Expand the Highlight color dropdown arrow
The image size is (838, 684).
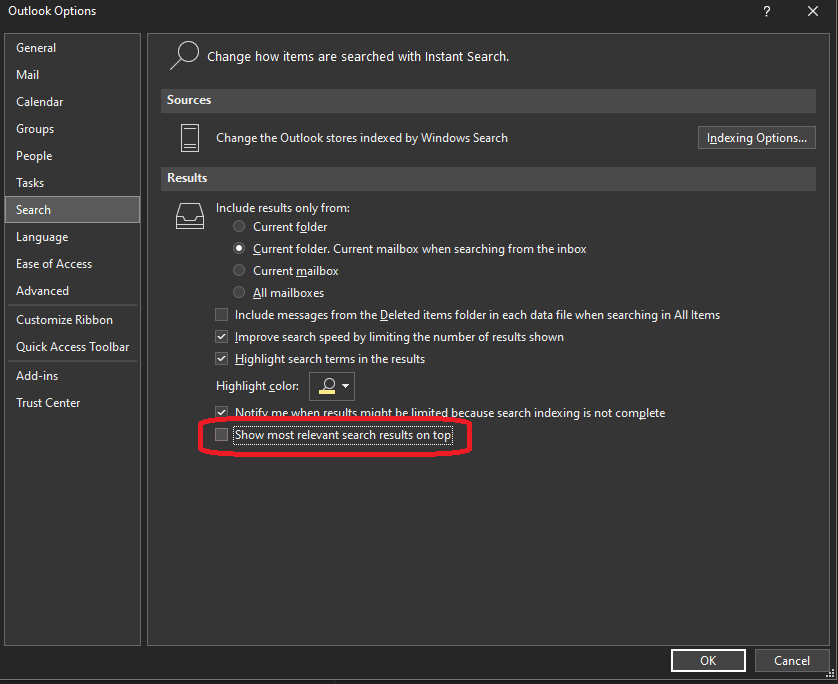[x=346, y=386]
